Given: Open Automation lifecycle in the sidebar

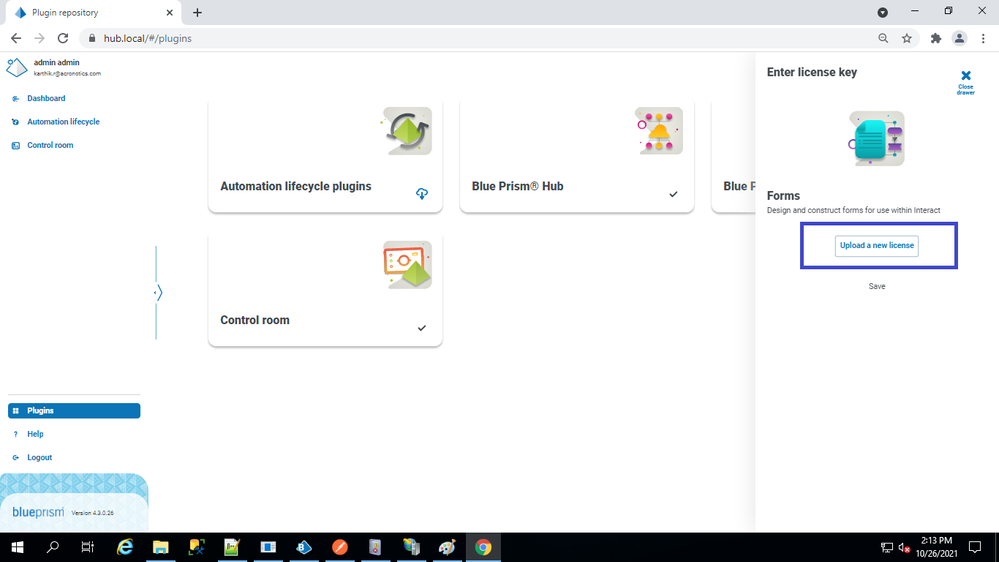Looking at the screenshot, I should click(63, 122).
